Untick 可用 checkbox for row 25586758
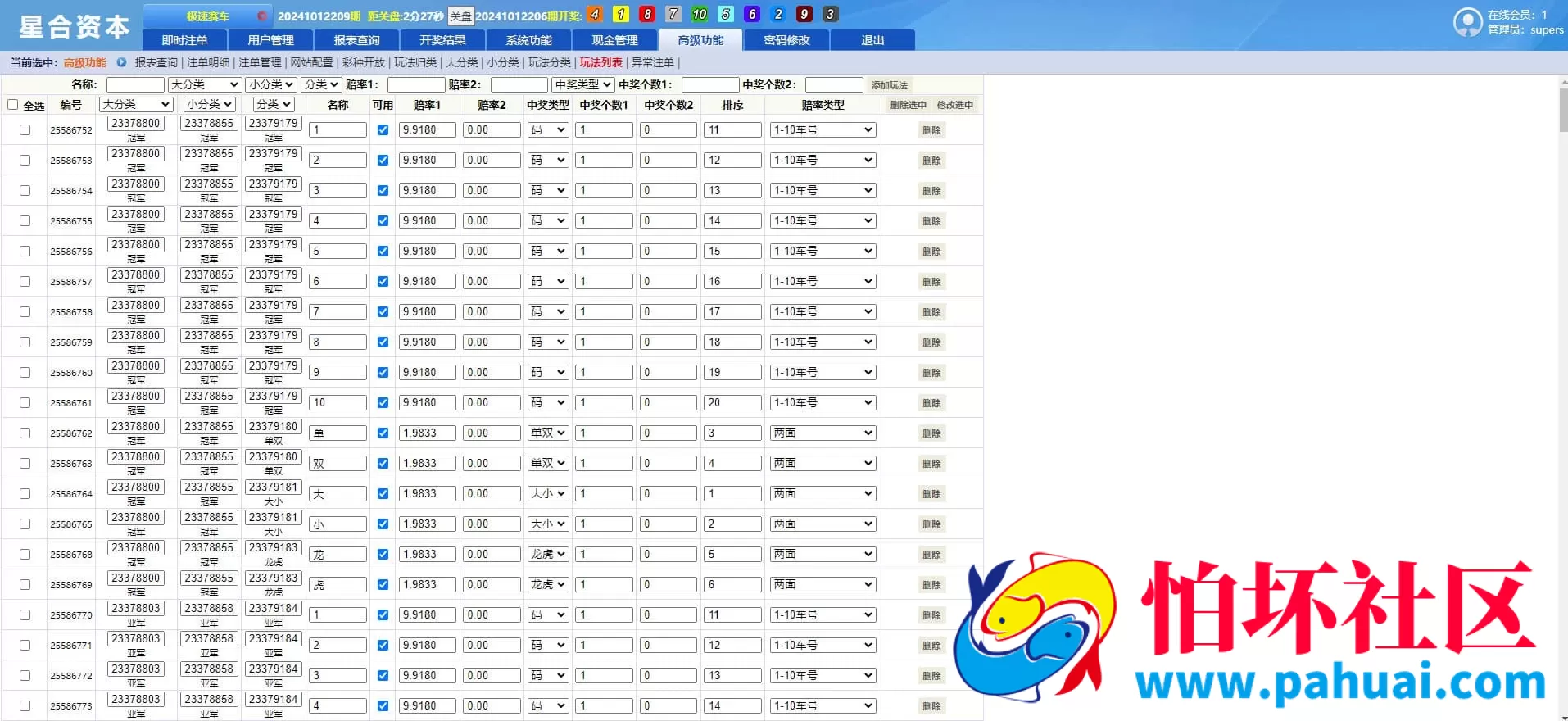This screenshot has width=1568, height=721. pyautogui.click(x=383, y=311)
